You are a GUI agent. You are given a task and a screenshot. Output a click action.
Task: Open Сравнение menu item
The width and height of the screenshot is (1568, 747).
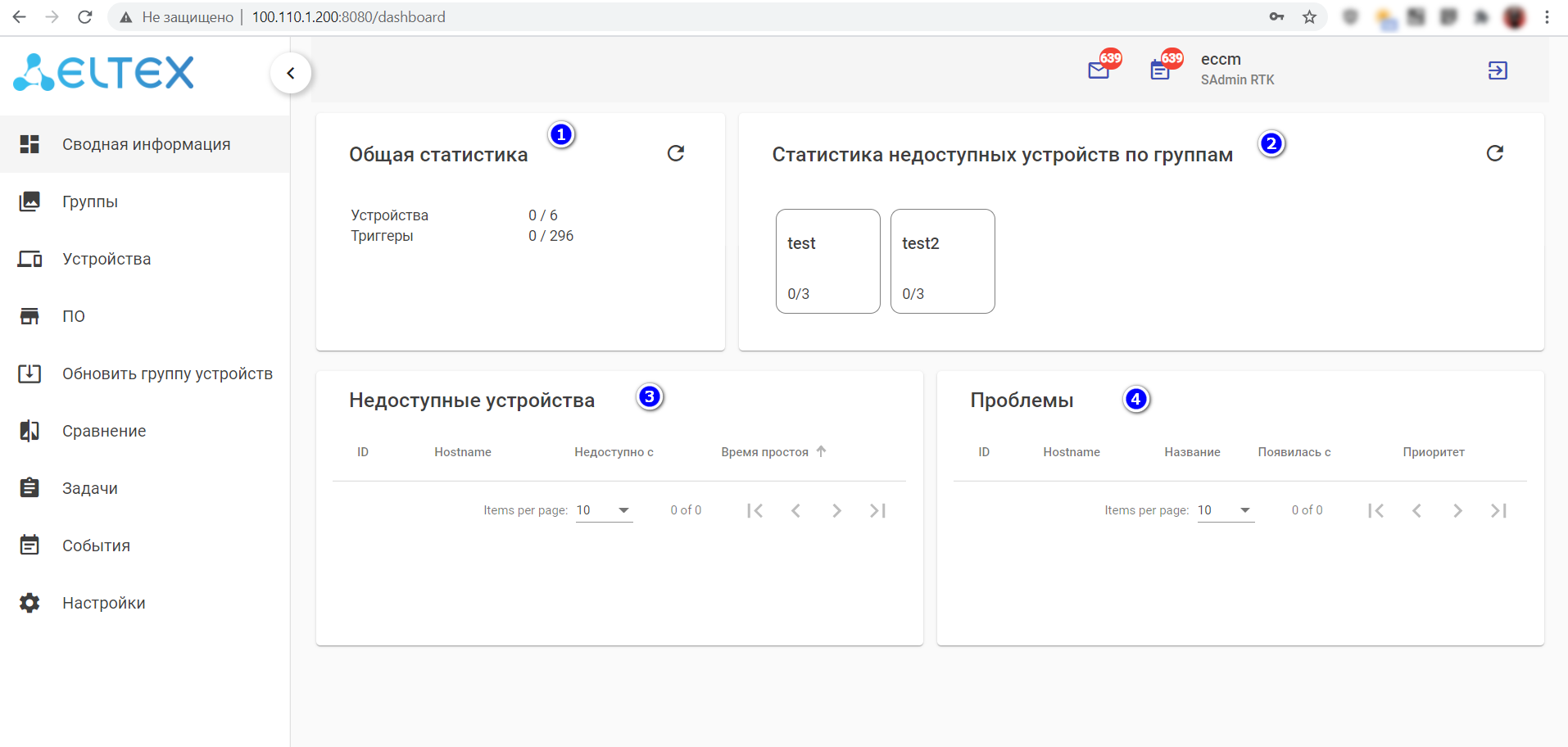145,431
